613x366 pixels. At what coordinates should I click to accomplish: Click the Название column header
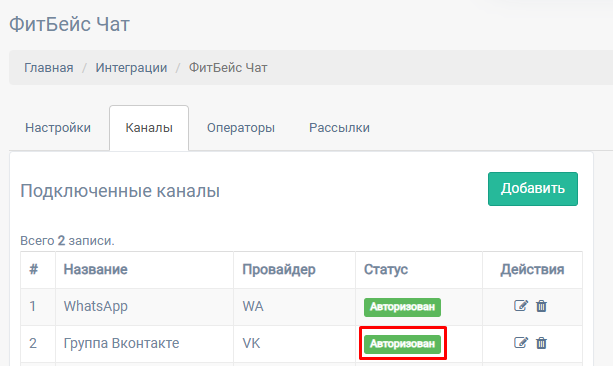95,269
